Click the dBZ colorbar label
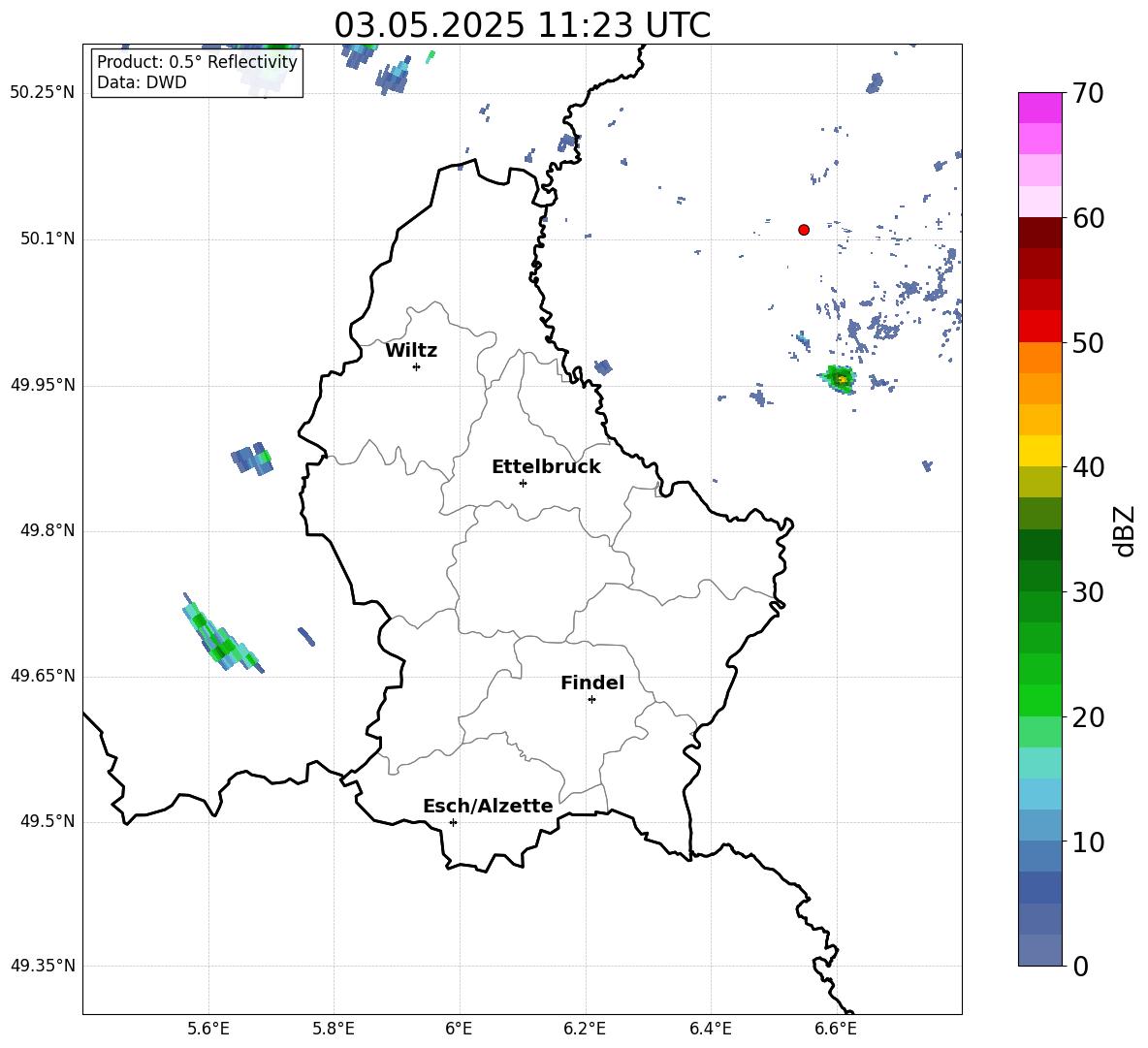This screenshot has height=1048, width=1148. [x=1126, y=530]
